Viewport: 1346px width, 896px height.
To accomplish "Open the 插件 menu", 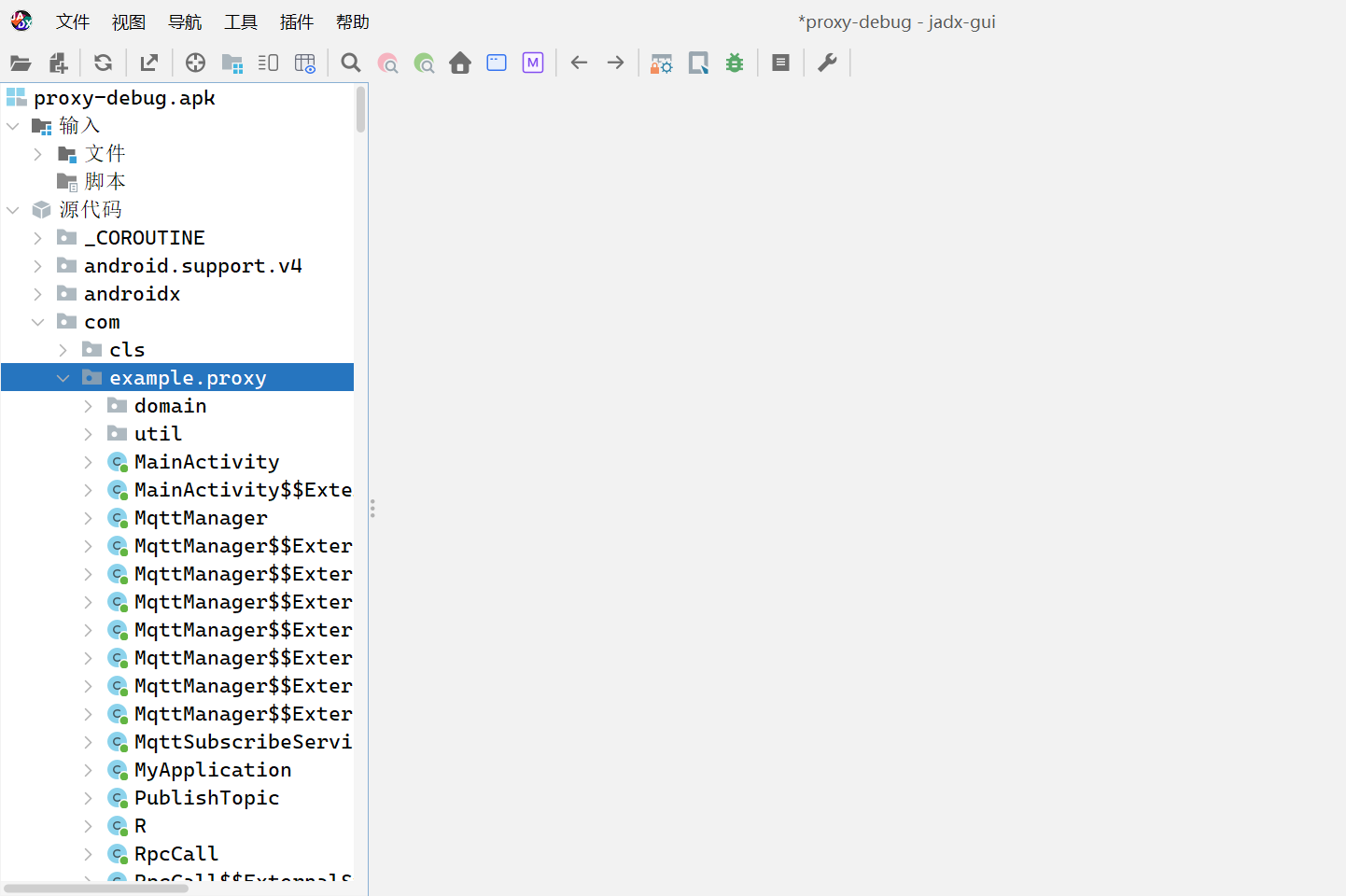I will 297,22.
